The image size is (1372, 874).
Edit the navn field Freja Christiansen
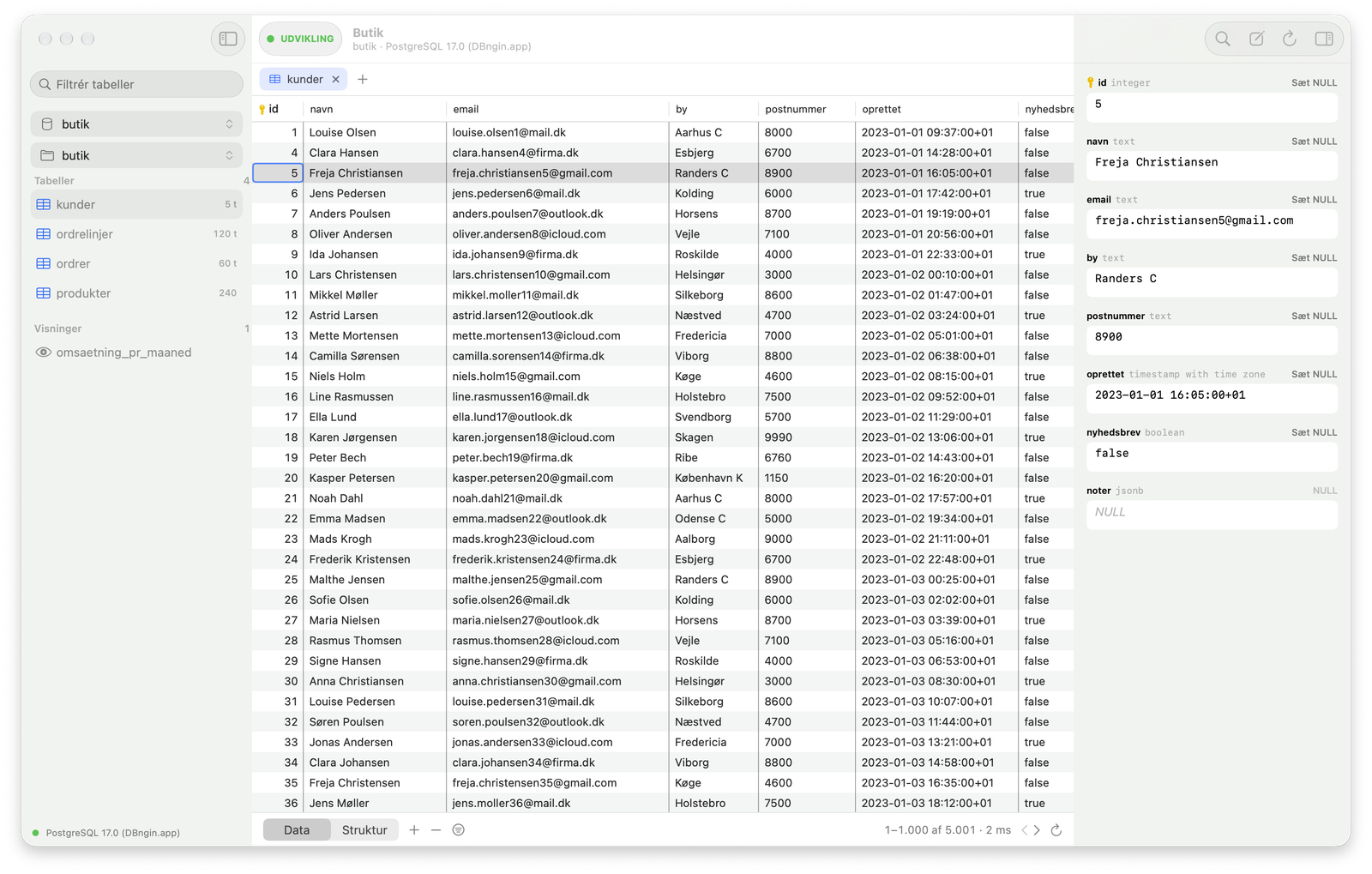tap(1212, 165)
